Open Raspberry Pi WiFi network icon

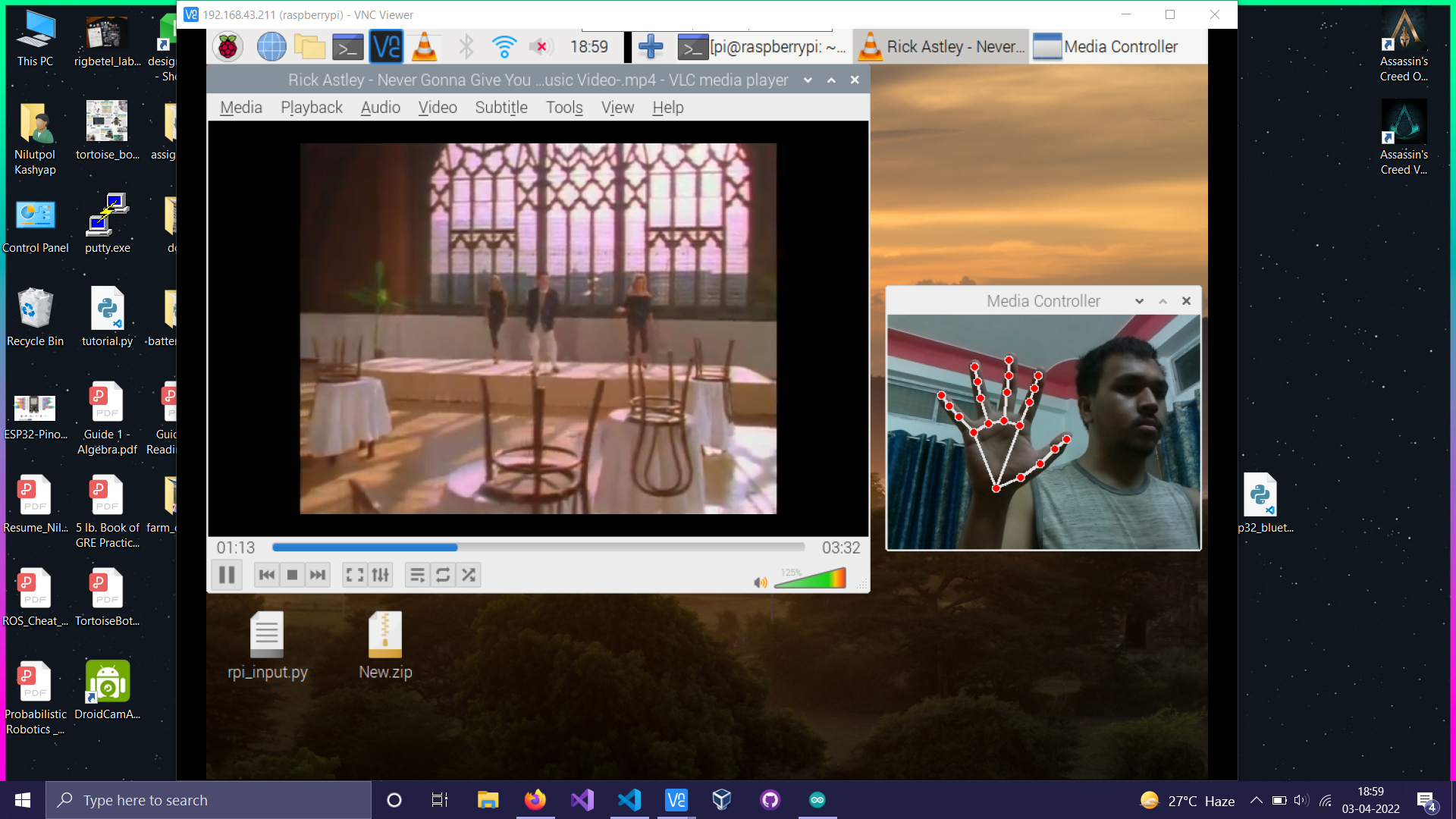pos(504,47)
